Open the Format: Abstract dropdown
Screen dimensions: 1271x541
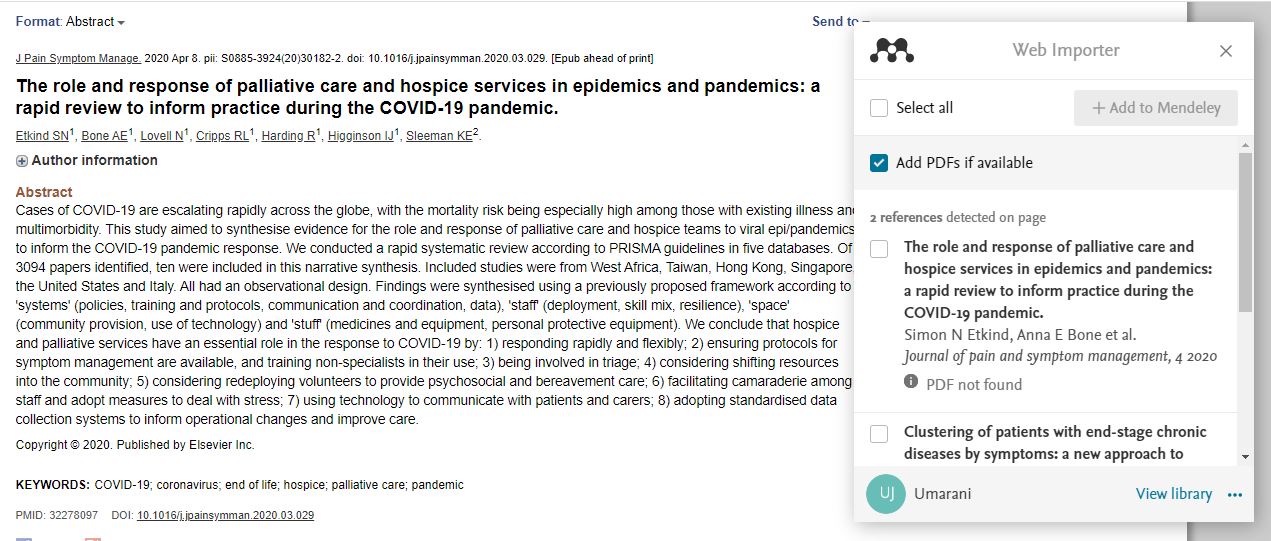71,22
